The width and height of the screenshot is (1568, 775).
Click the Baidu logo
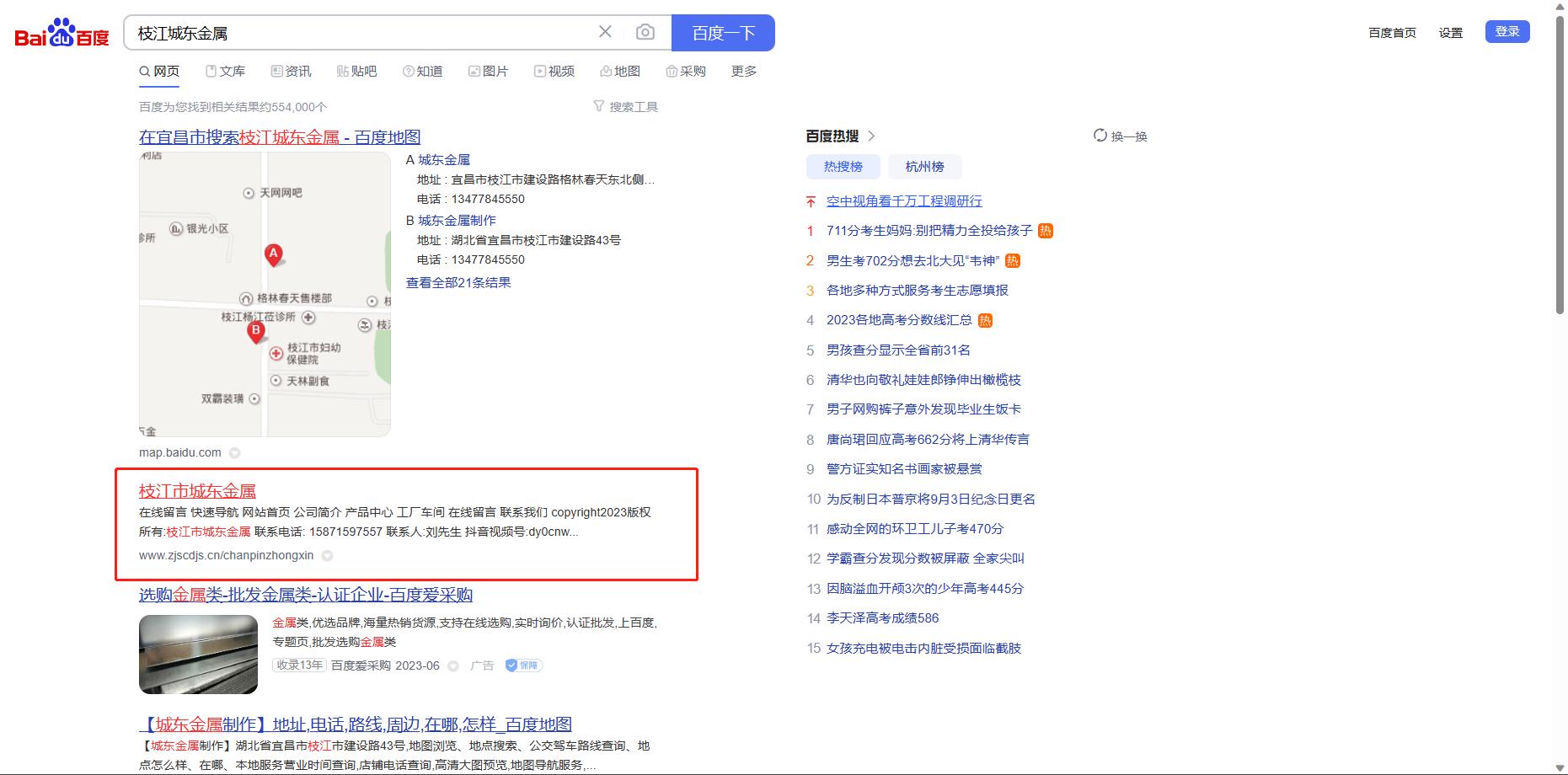[x=61, y=34]
